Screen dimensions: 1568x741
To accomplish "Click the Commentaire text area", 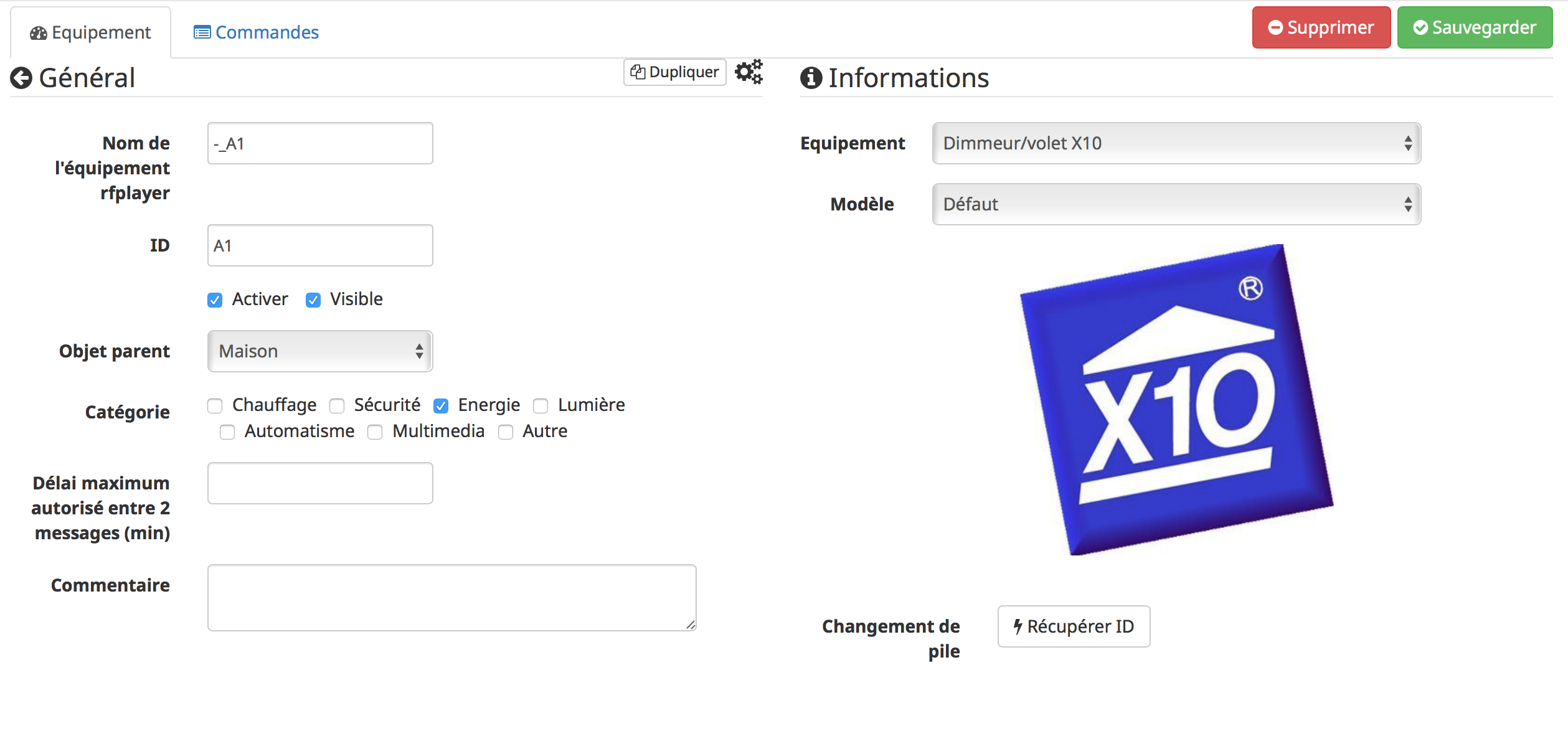I will 452,598.
